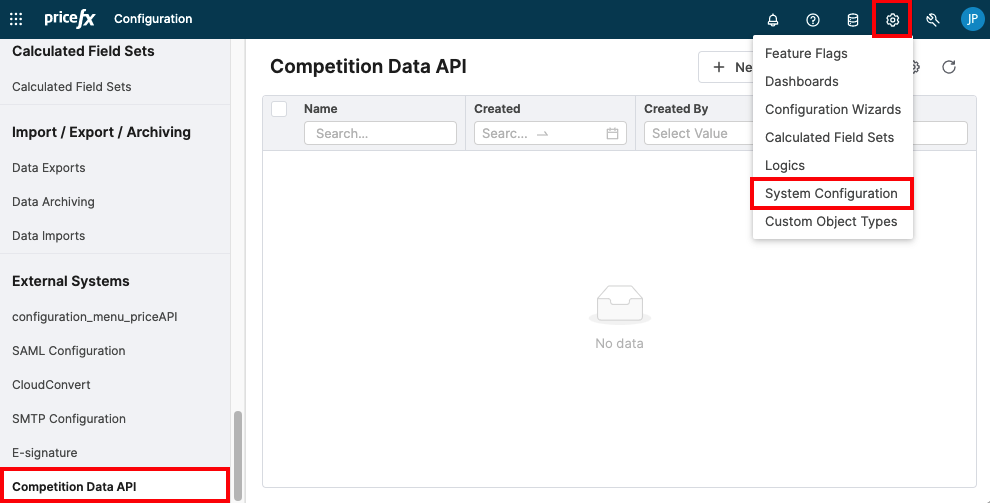
Task: Click the sidebar vertical scrollbar
Action: click(237, 455)
